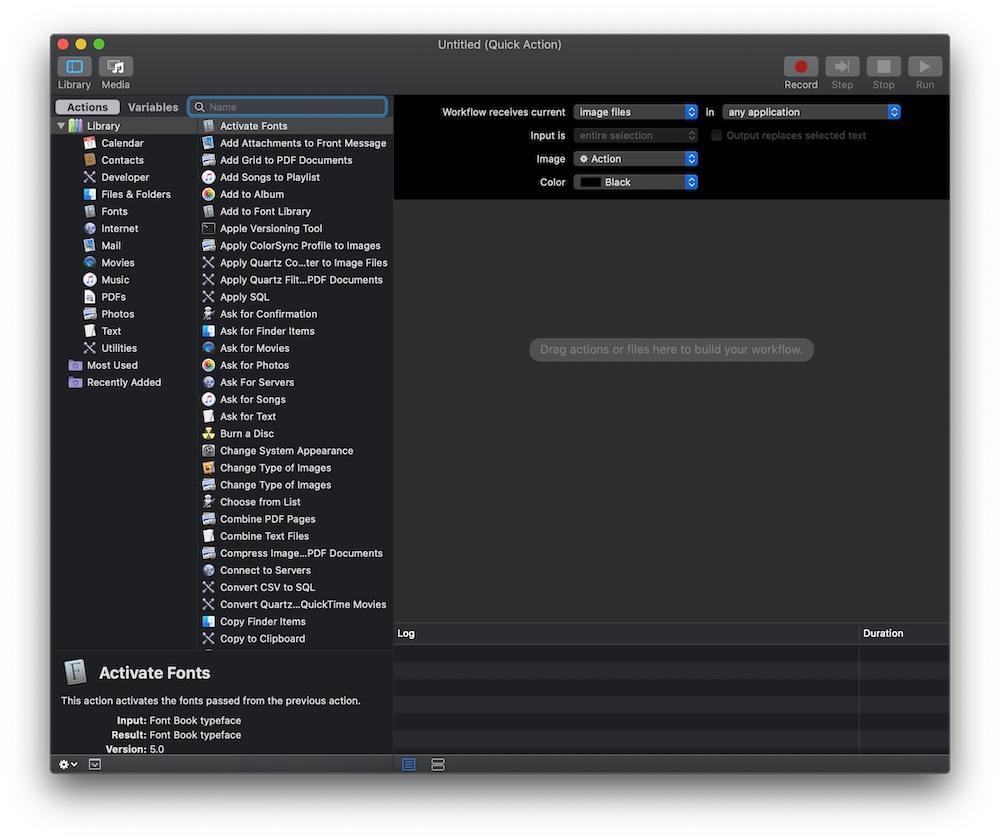1000x840 pixels.
Task: Open the gear settings menu at bottom left
Action: click(x=68, y=764)
